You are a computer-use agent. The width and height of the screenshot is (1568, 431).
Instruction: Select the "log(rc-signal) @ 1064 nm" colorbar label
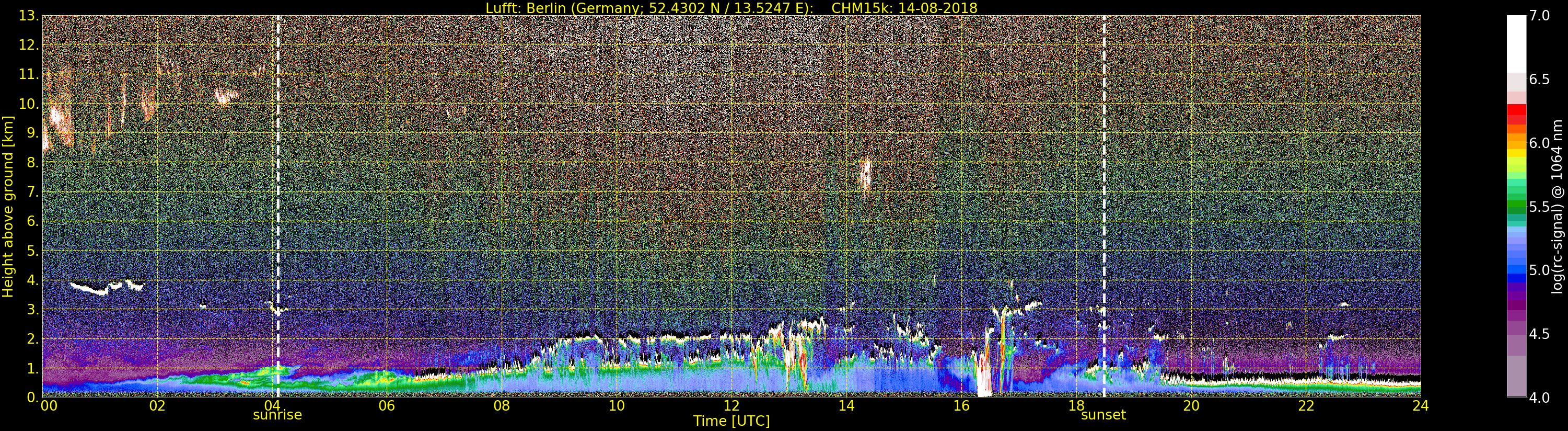point(1558,207)
